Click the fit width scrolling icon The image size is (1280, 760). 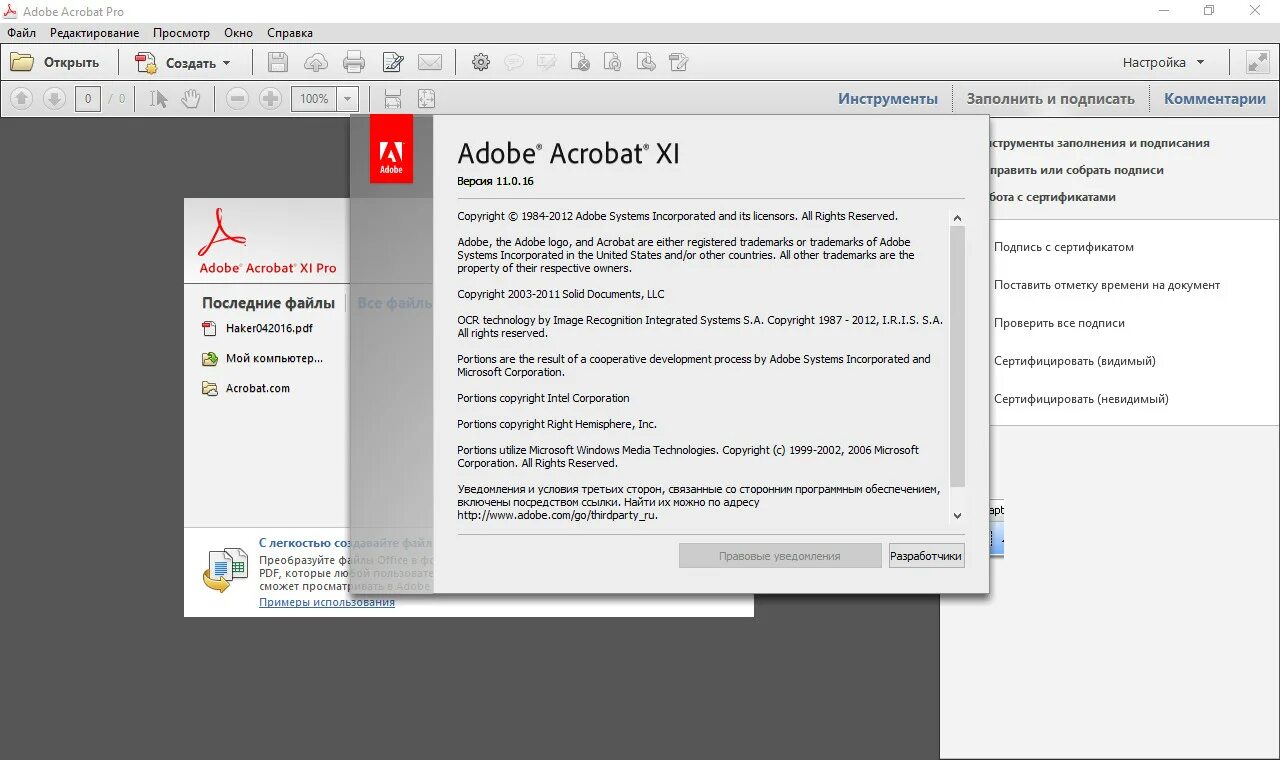393,99
